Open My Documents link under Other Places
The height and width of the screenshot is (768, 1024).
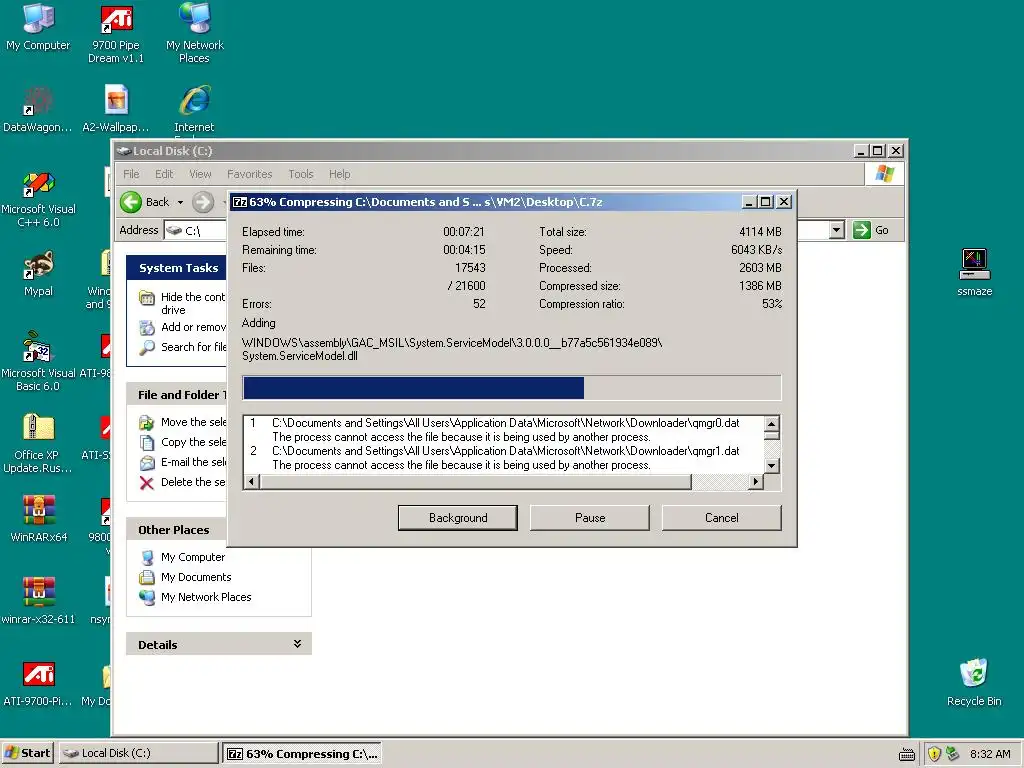coord(196,577)
